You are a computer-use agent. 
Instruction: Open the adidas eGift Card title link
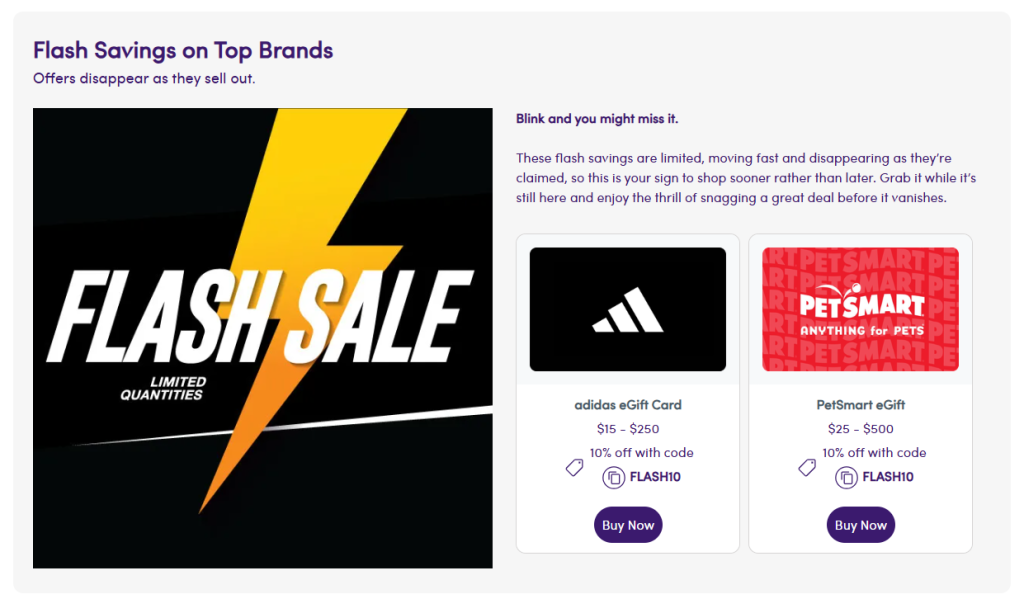[627, 405]
